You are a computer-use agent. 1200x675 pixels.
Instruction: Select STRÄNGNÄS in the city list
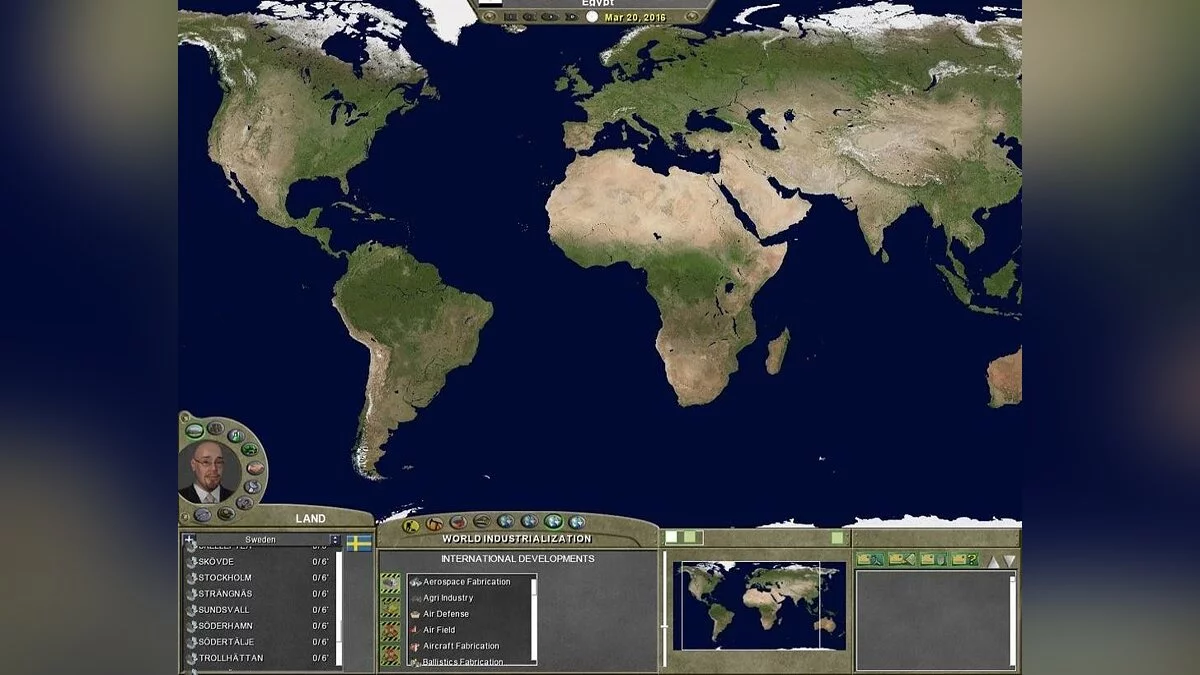pyautogui.click(x=258, y=594)
